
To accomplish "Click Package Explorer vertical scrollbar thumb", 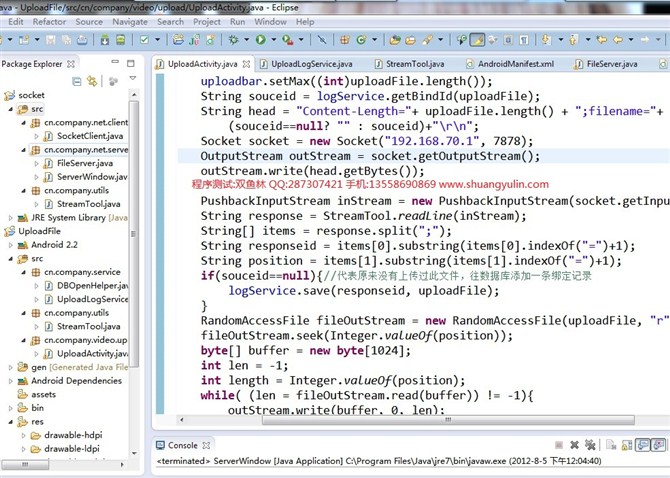I will [x=134, y=234].
